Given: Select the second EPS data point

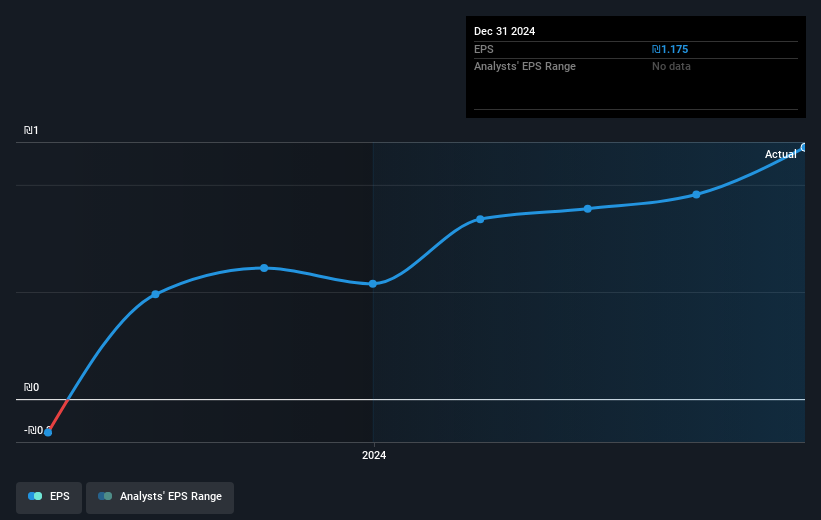Looking at the screenshot, I should [x=156, y=294].
